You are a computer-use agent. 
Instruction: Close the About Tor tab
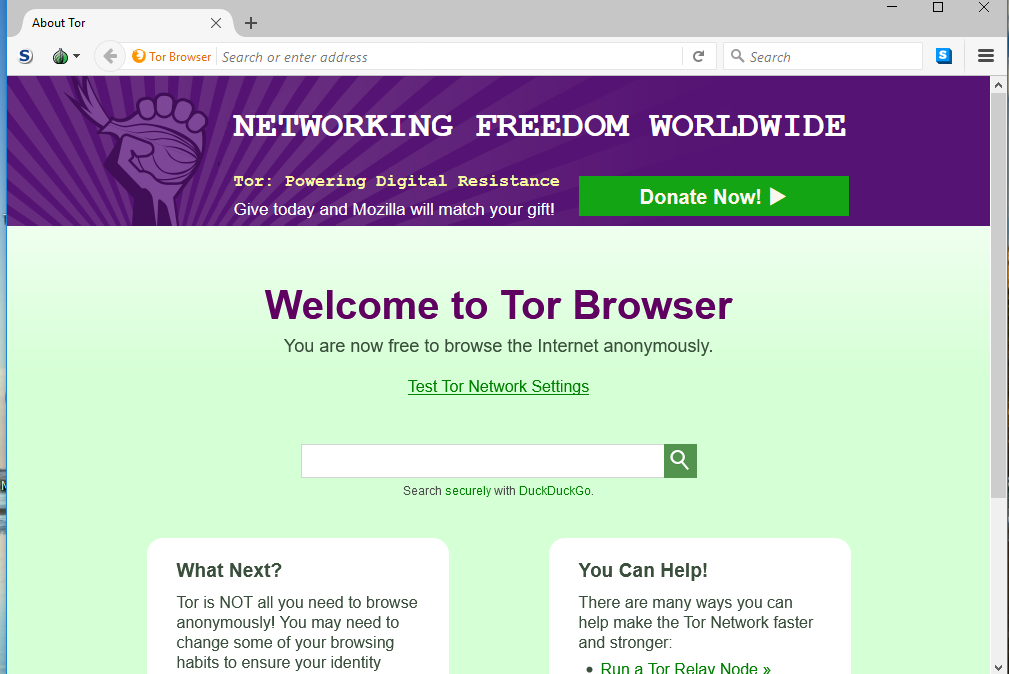216,23
